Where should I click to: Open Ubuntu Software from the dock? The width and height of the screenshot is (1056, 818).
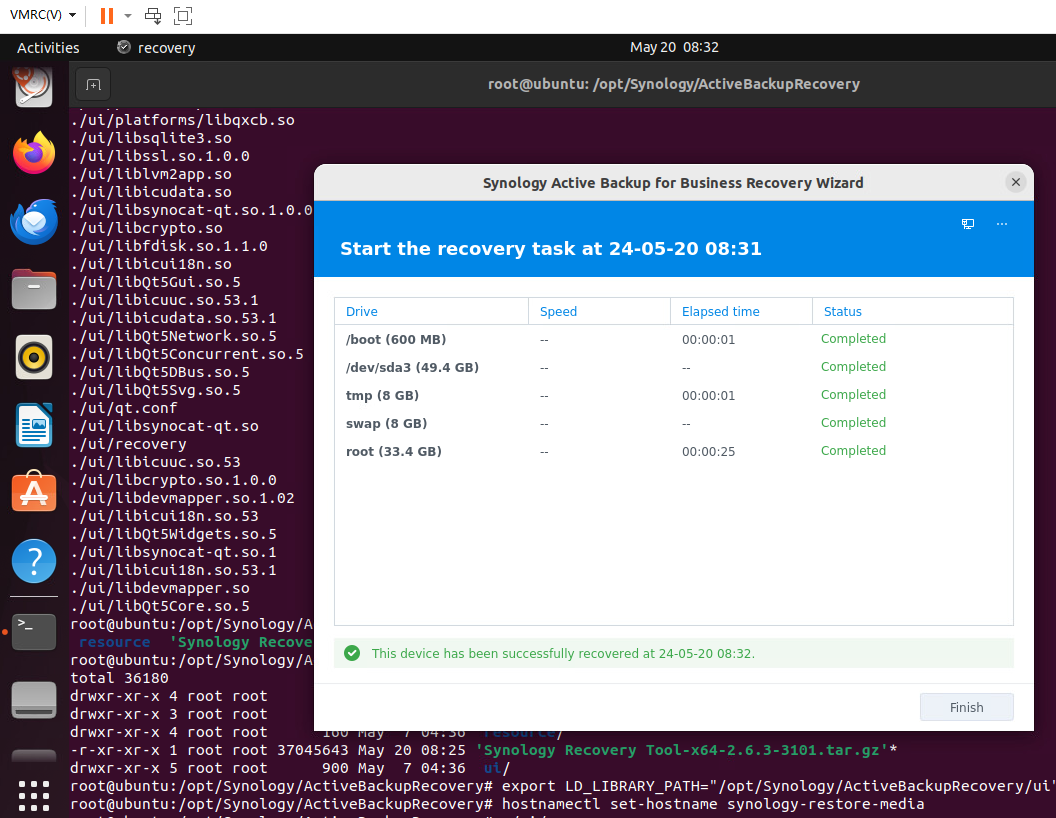tap(34, 491)
